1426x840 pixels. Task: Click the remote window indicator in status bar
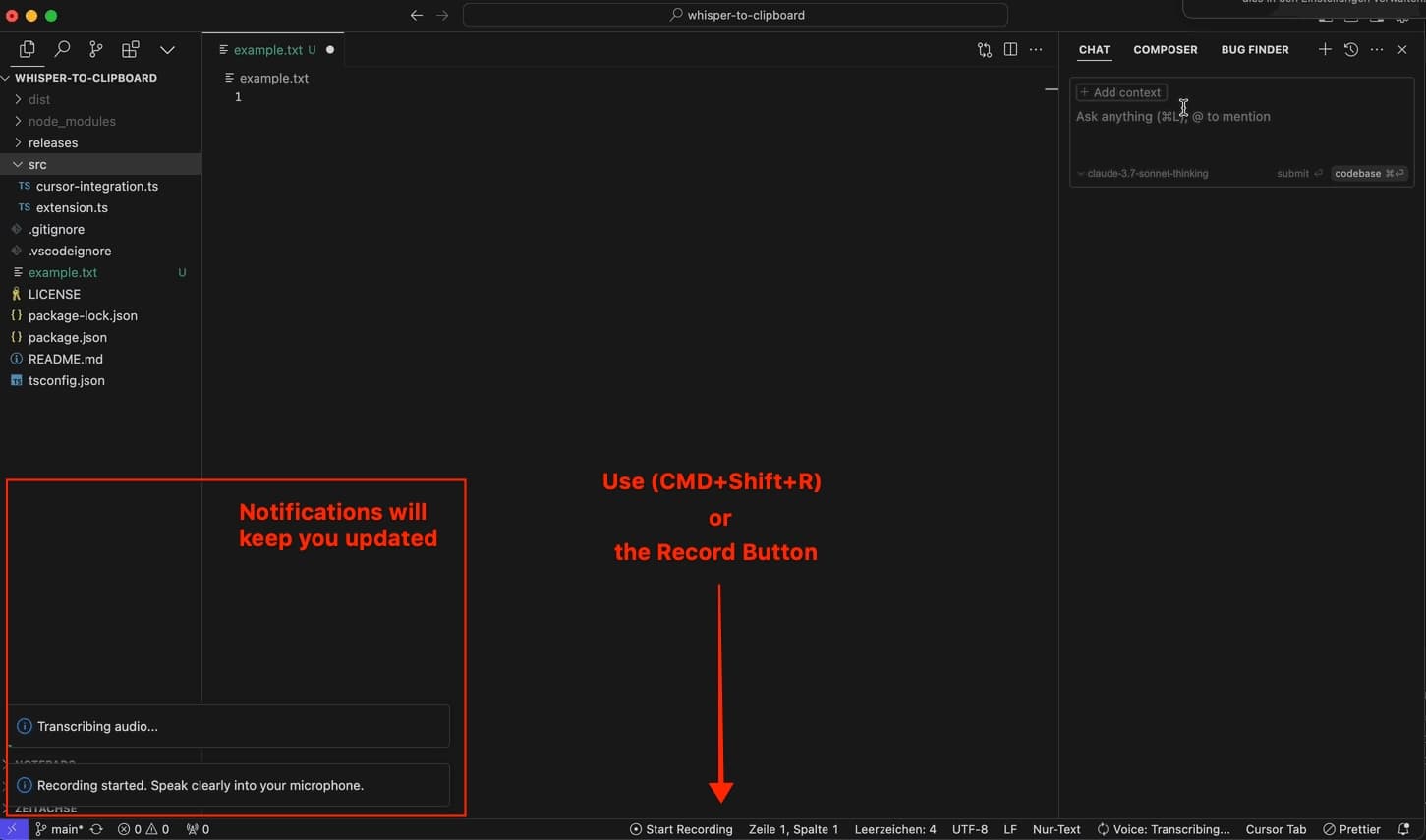pos(12,829)
